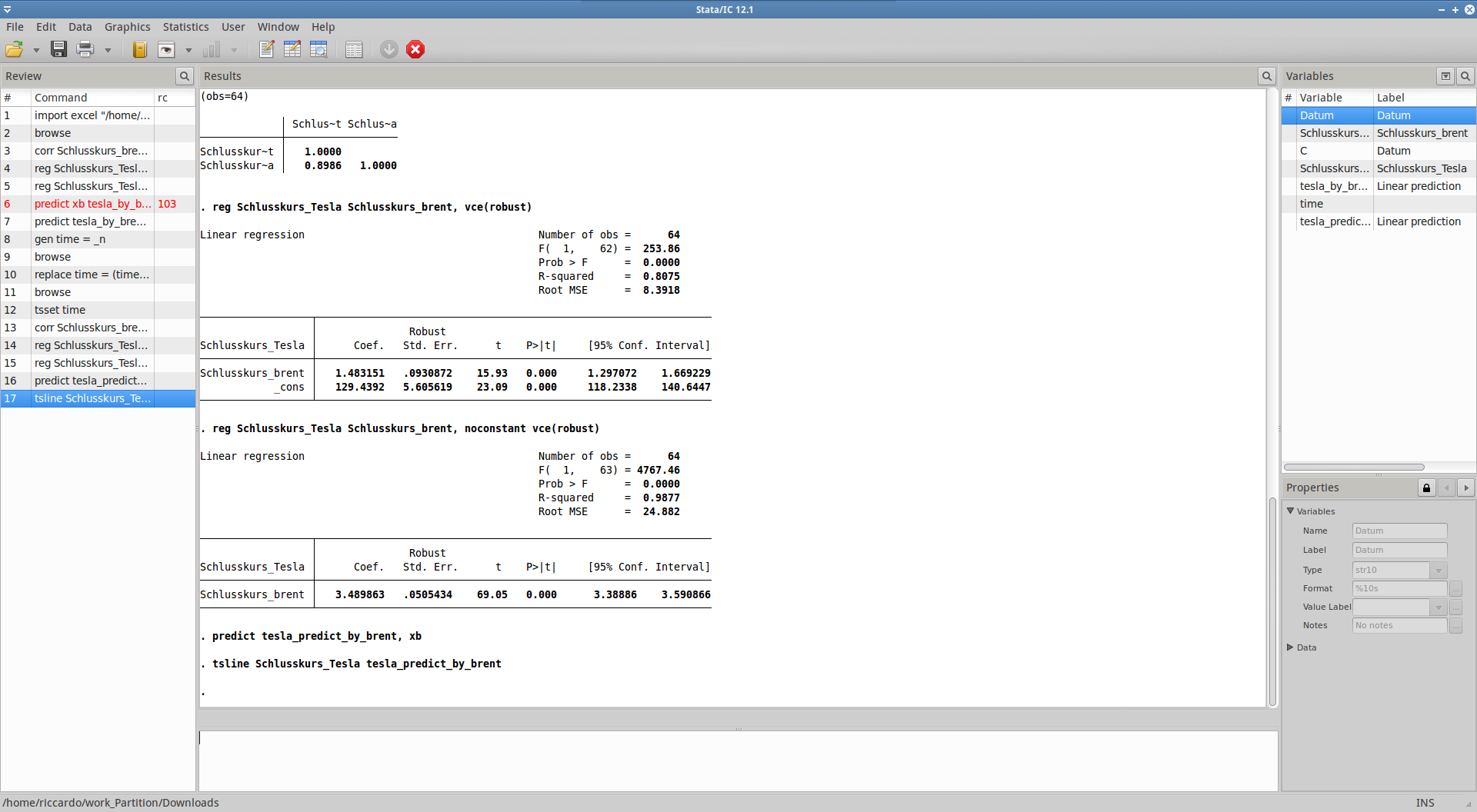Open the Edit menu
Image resolution: width=1477 pixels, height=812 pixels.
46,27
